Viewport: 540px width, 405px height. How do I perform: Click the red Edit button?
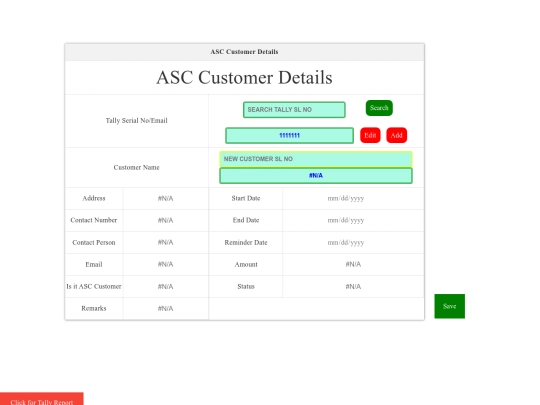click(x=370, y=135)
